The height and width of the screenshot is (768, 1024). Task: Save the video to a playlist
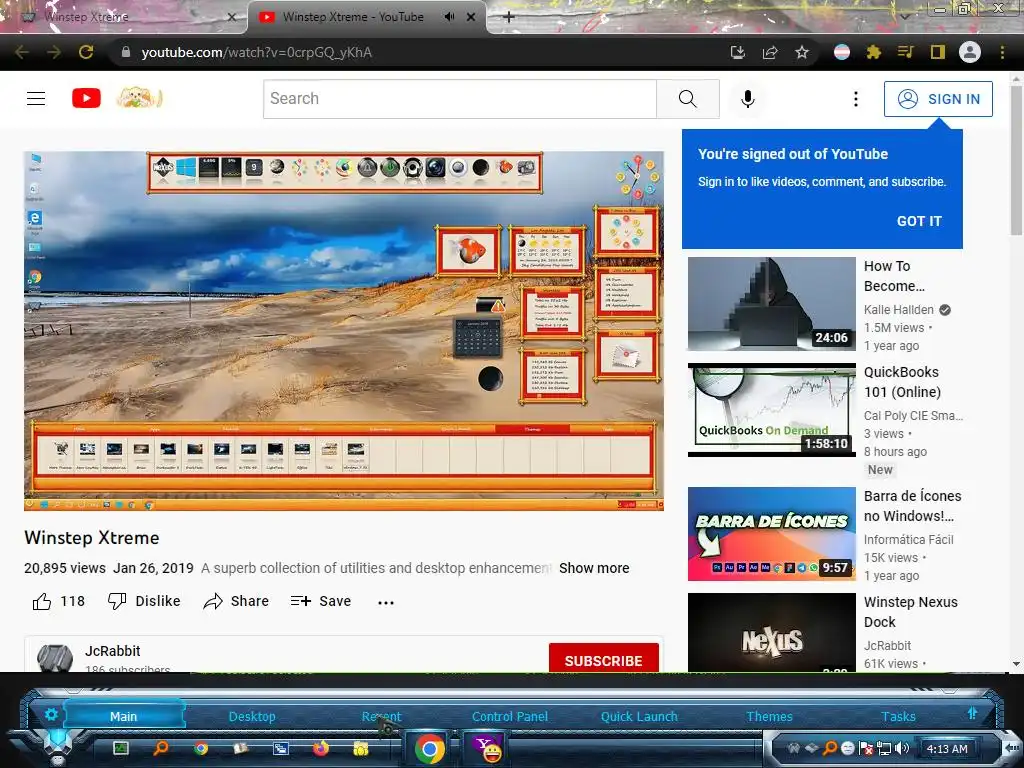click(x=321, y=601)
